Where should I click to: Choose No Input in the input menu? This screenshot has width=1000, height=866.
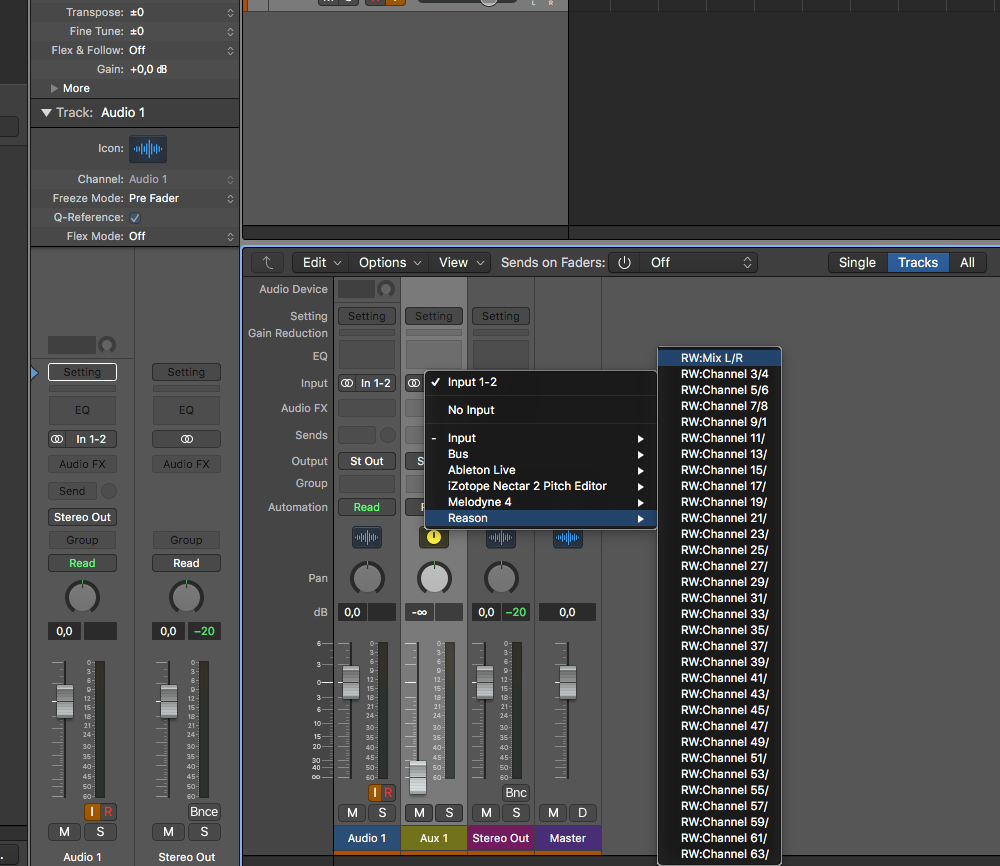[471, 410]
